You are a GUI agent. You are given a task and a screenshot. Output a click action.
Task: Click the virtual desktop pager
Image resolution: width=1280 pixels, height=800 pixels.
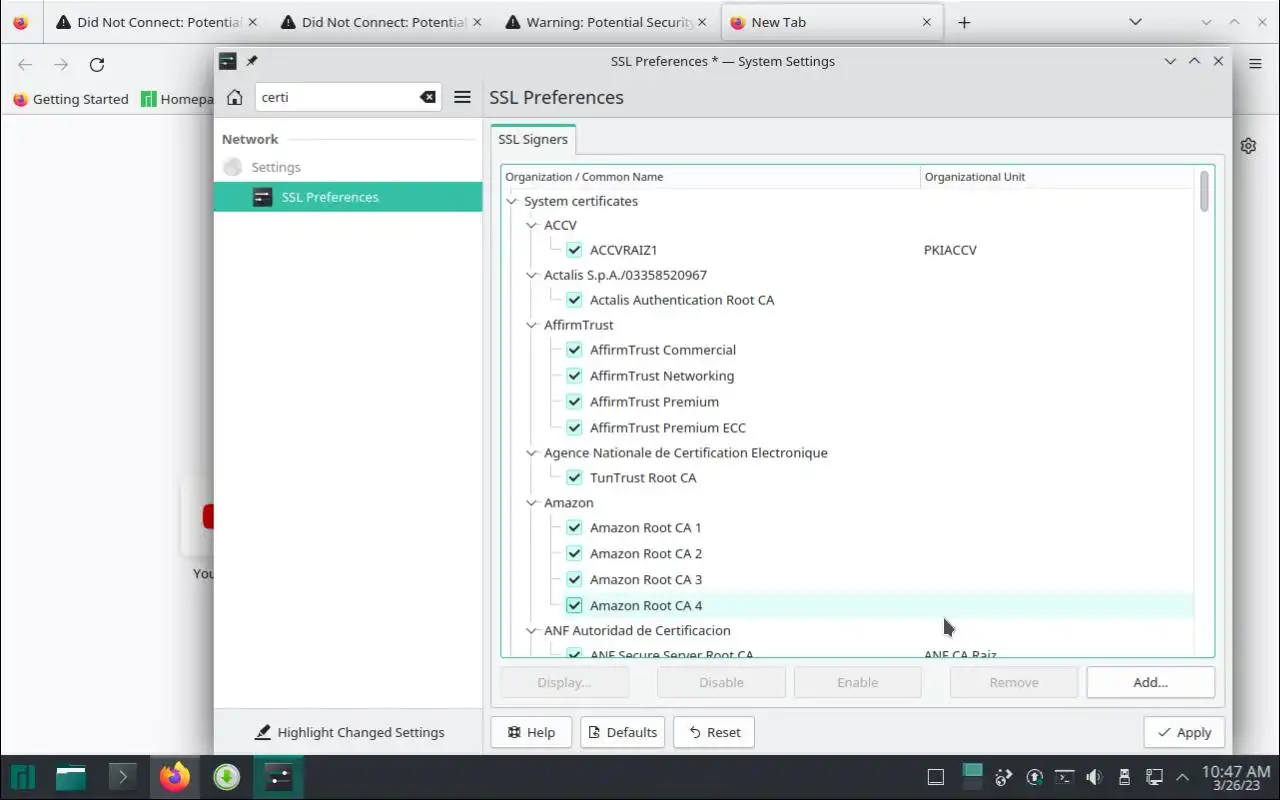coord(972,776)
